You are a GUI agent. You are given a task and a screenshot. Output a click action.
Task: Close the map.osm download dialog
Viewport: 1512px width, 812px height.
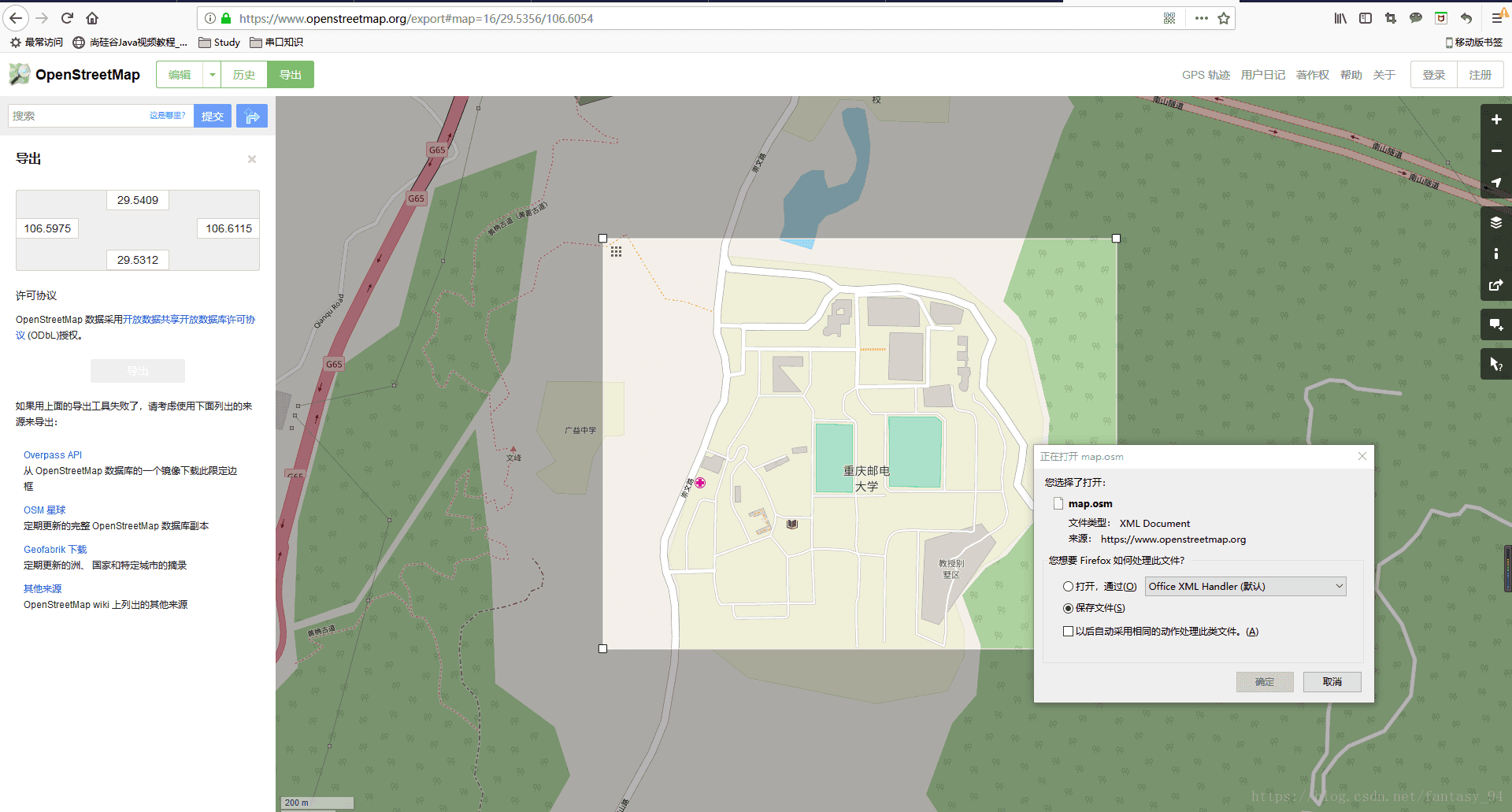point(1362,456)
